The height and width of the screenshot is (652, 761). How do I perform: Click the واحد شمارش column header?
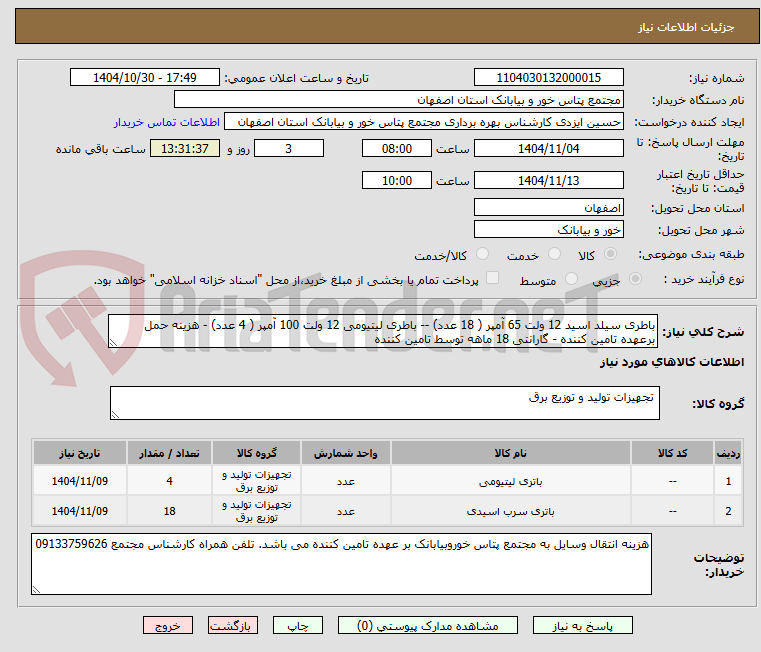(x=346, y=453)
